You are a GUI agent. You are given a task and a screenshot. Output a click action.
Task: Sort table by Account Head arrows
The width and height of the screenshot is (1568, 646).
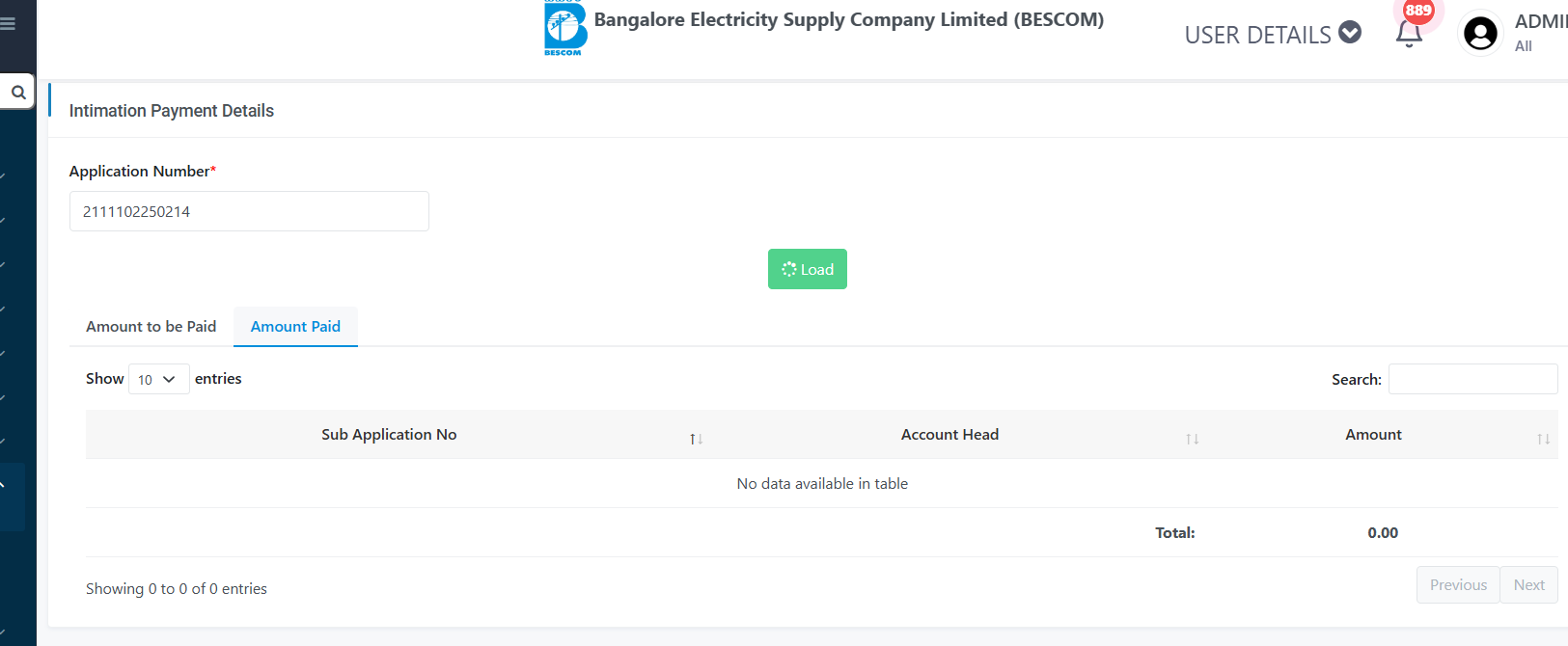click(1193, 439)
